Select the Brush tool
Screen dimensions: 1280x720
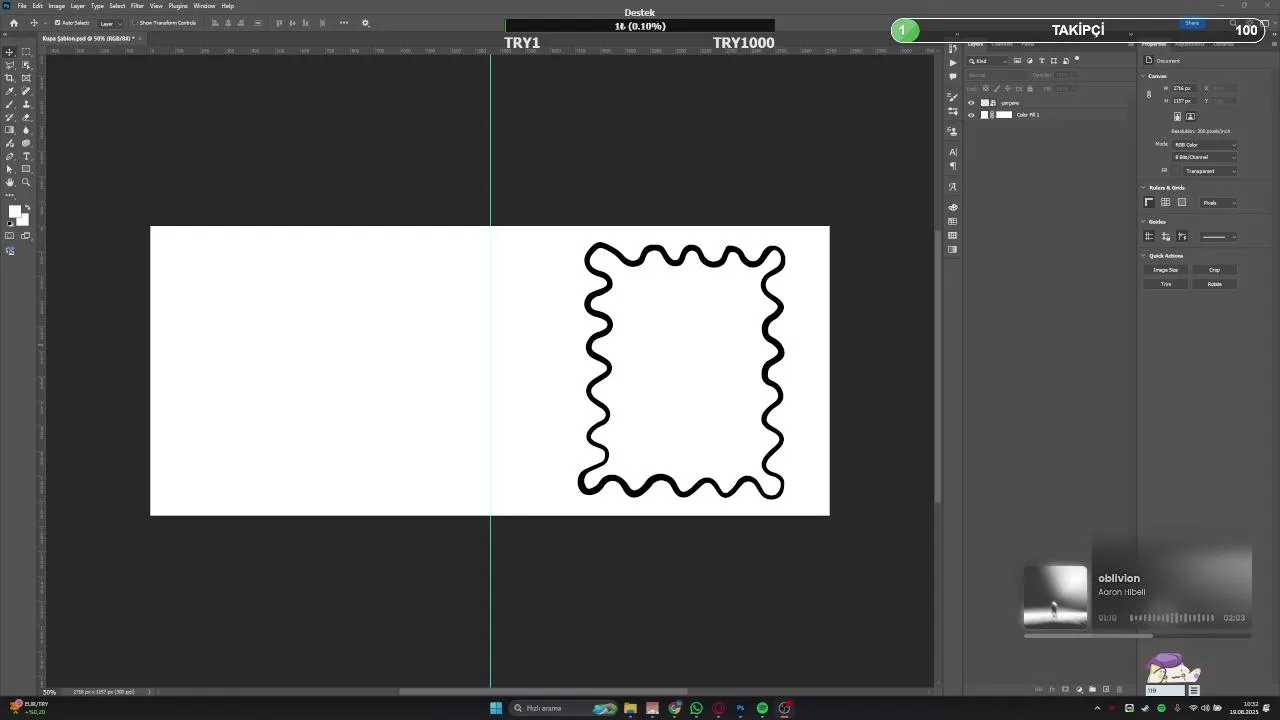tap(10, 104)
